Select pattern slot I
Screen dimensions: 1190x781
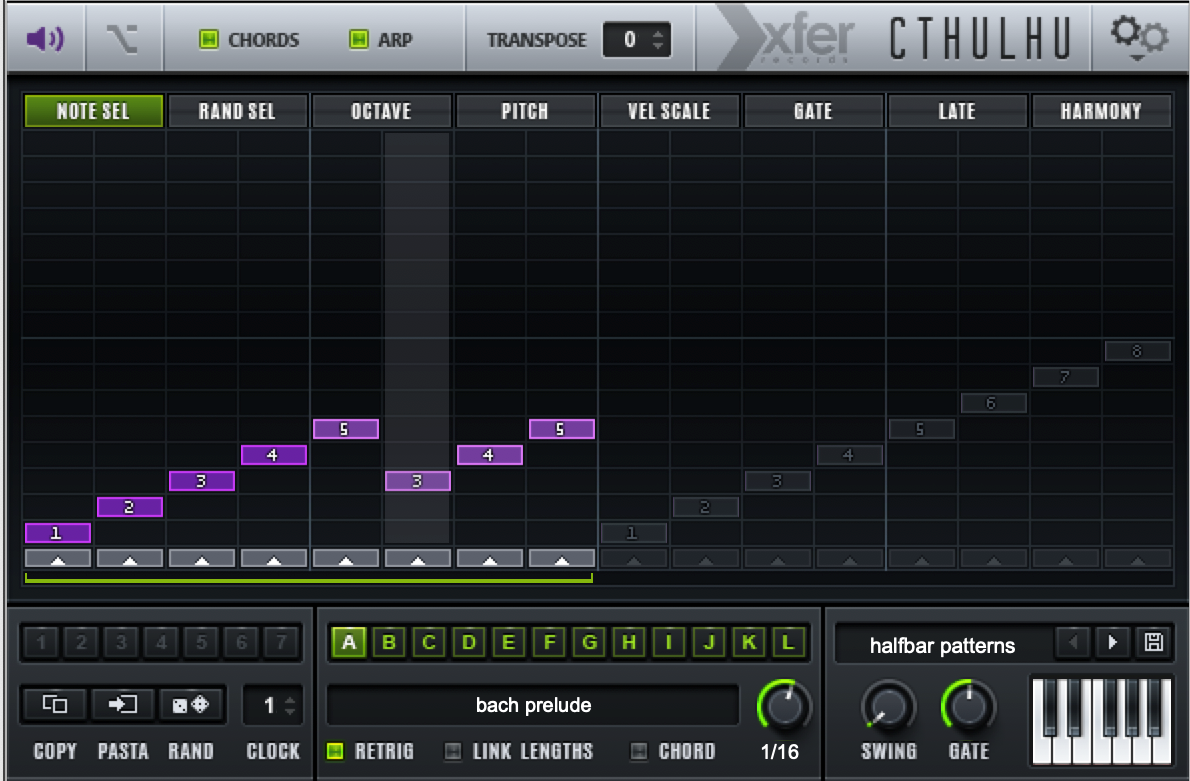[x=669, y=642]
